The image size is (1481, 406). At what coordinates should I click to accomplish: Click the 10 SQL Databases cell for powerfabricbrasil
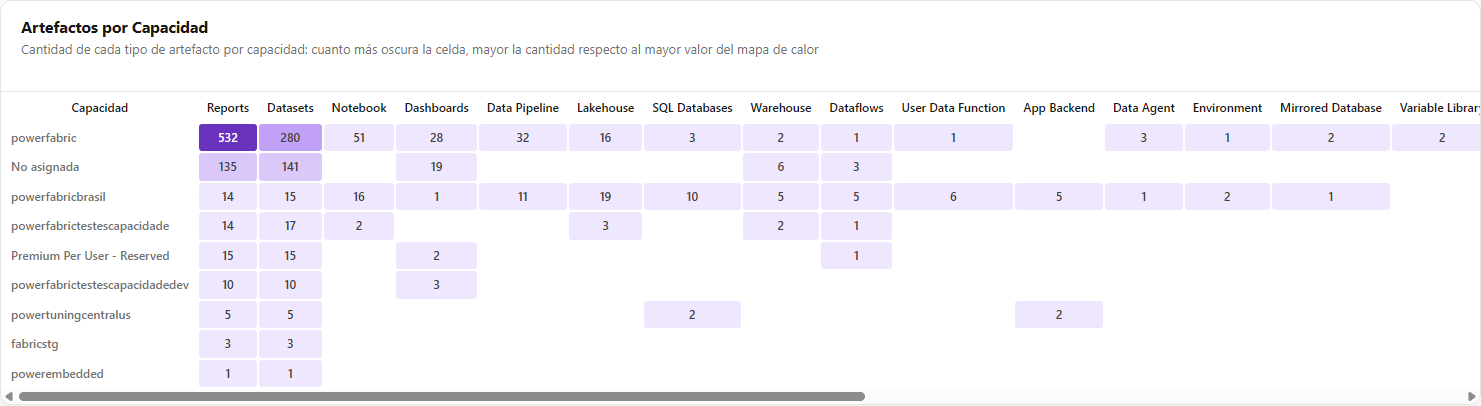coord(692,197)
